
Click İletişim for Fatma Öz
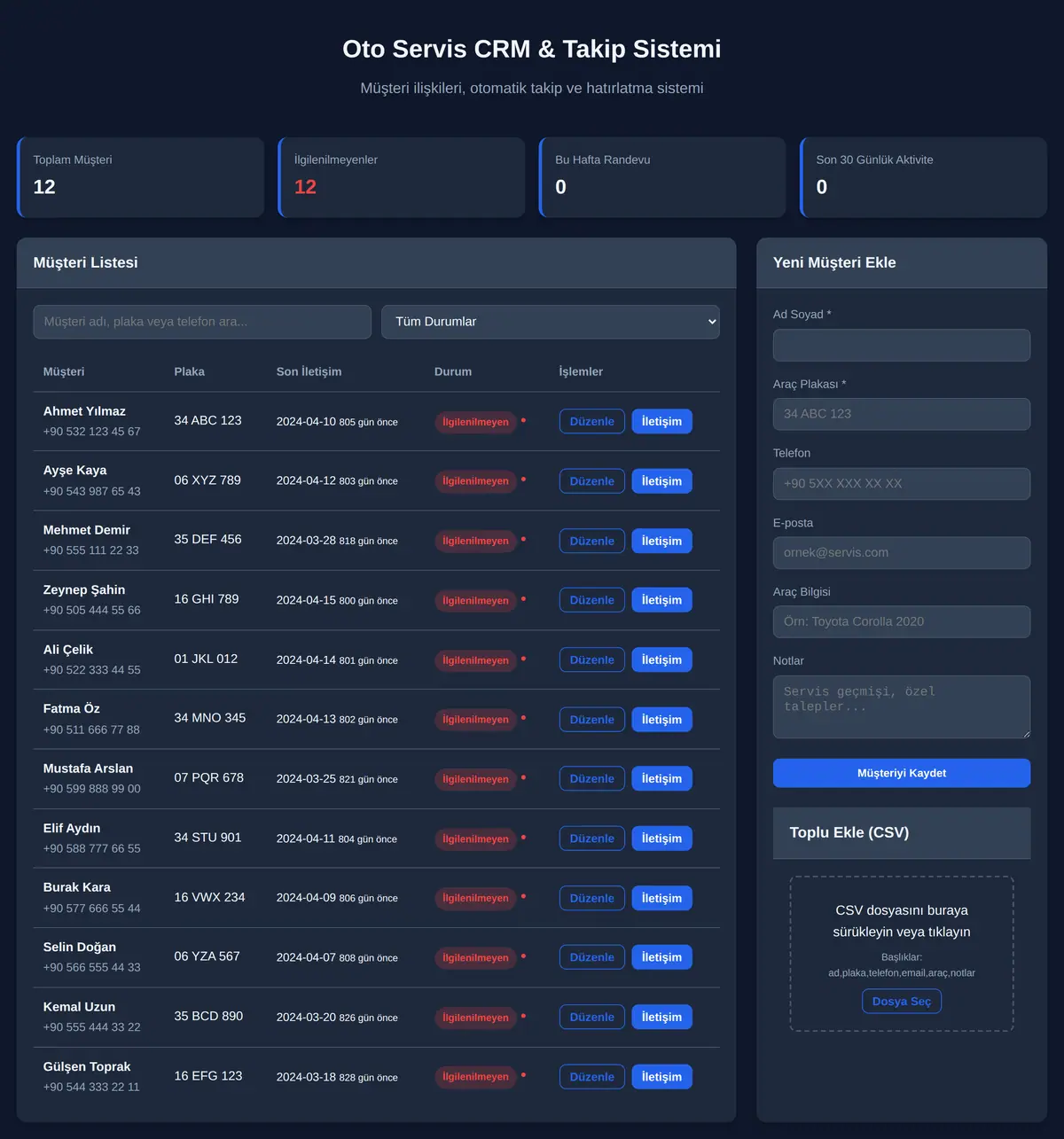[661, 720]
